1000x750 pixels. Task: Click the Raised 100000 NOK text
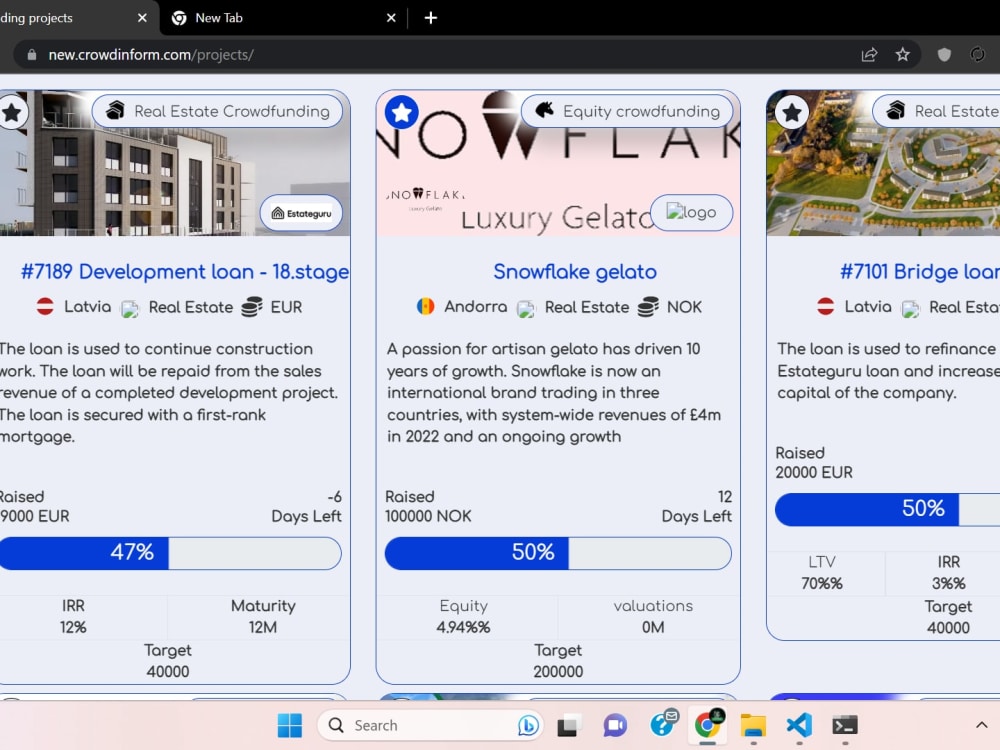tap(428, 506)
